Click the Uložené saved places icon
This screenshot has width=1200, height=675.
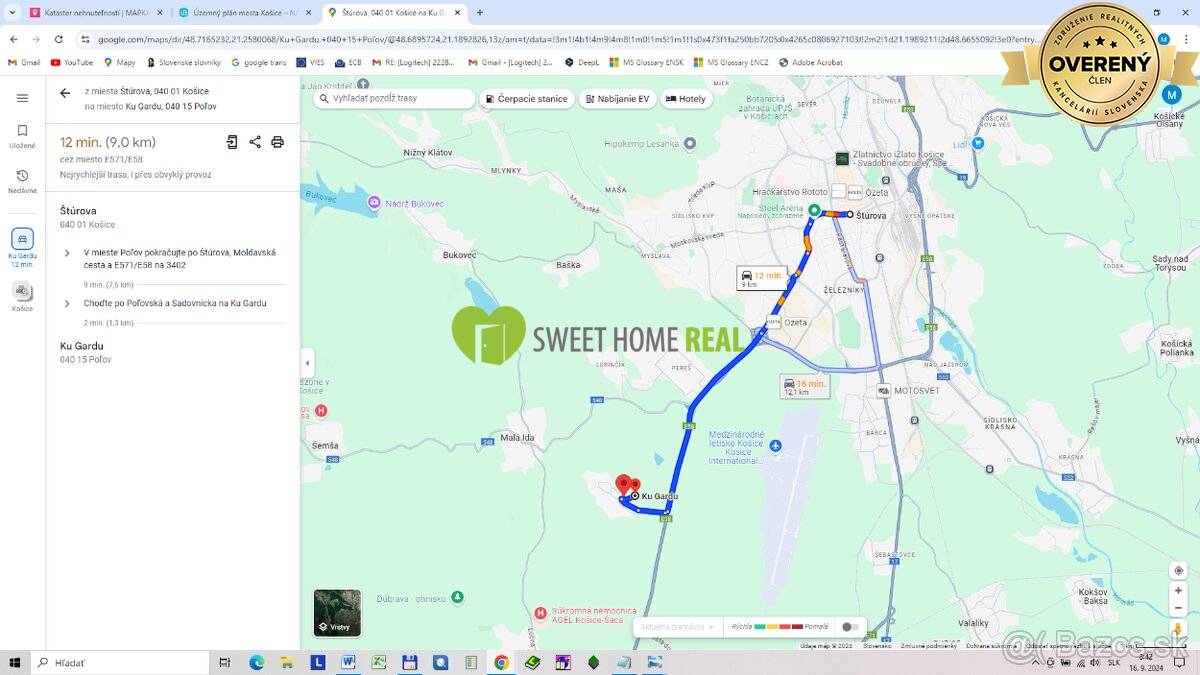tap(22, 132)
